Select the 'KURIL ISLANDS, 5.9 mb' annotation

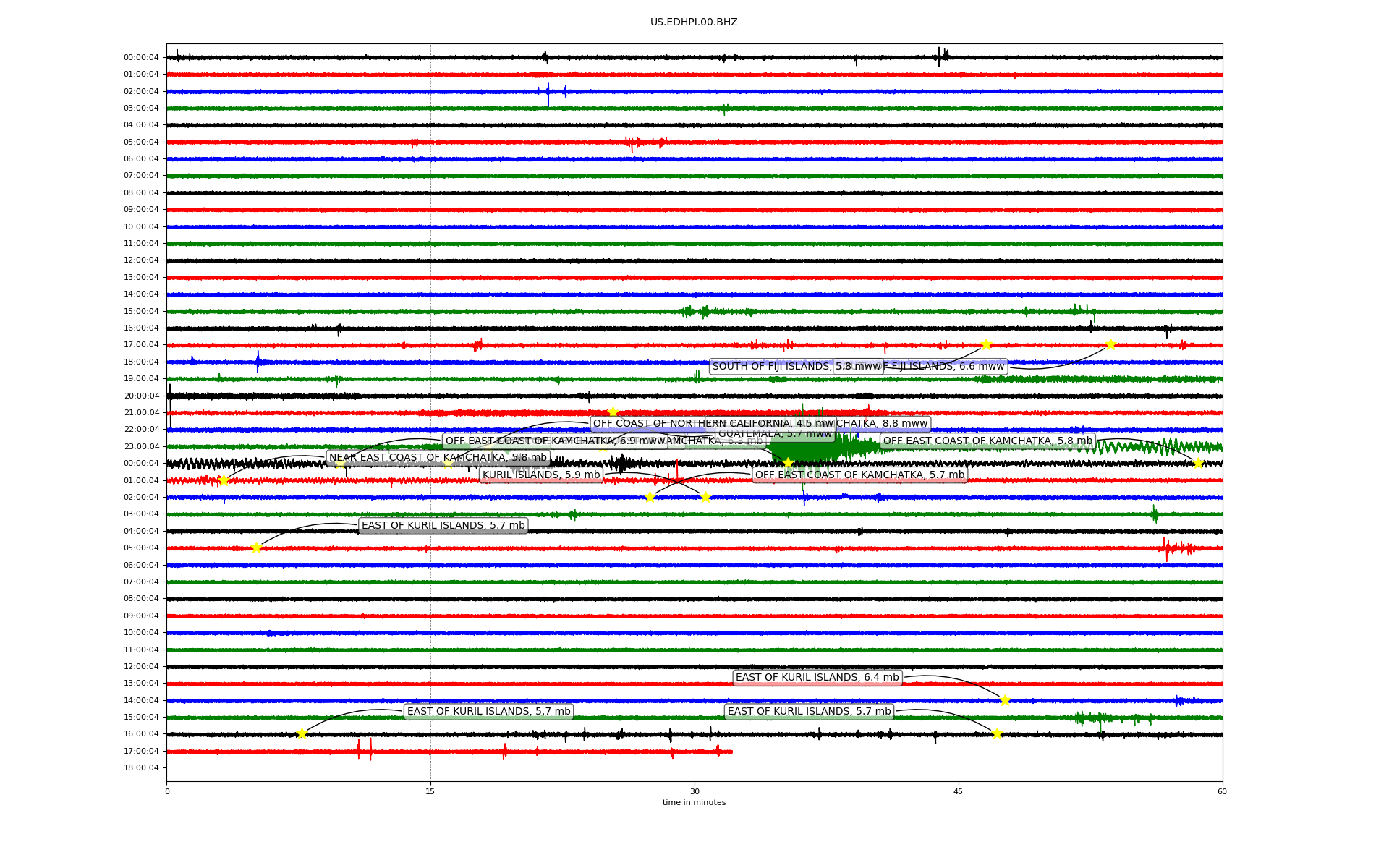pos(541,475)
